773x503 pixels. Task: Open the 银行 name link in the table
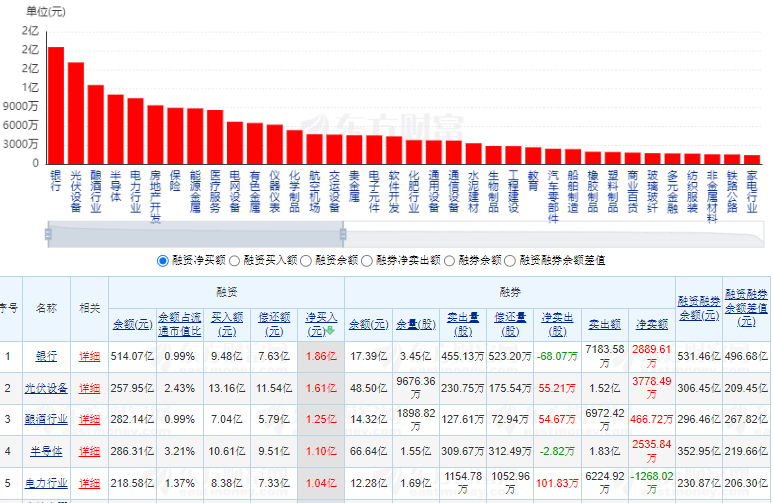coord(47,356)
